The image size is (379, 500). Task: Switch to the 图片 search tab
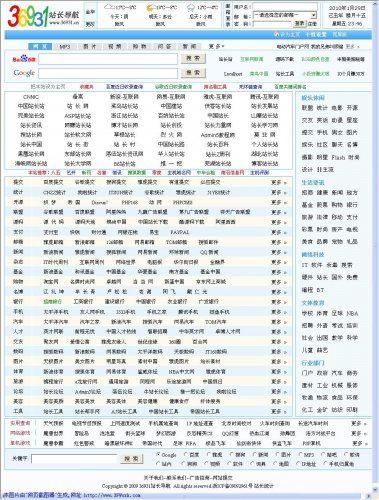(x=90, y=46)
